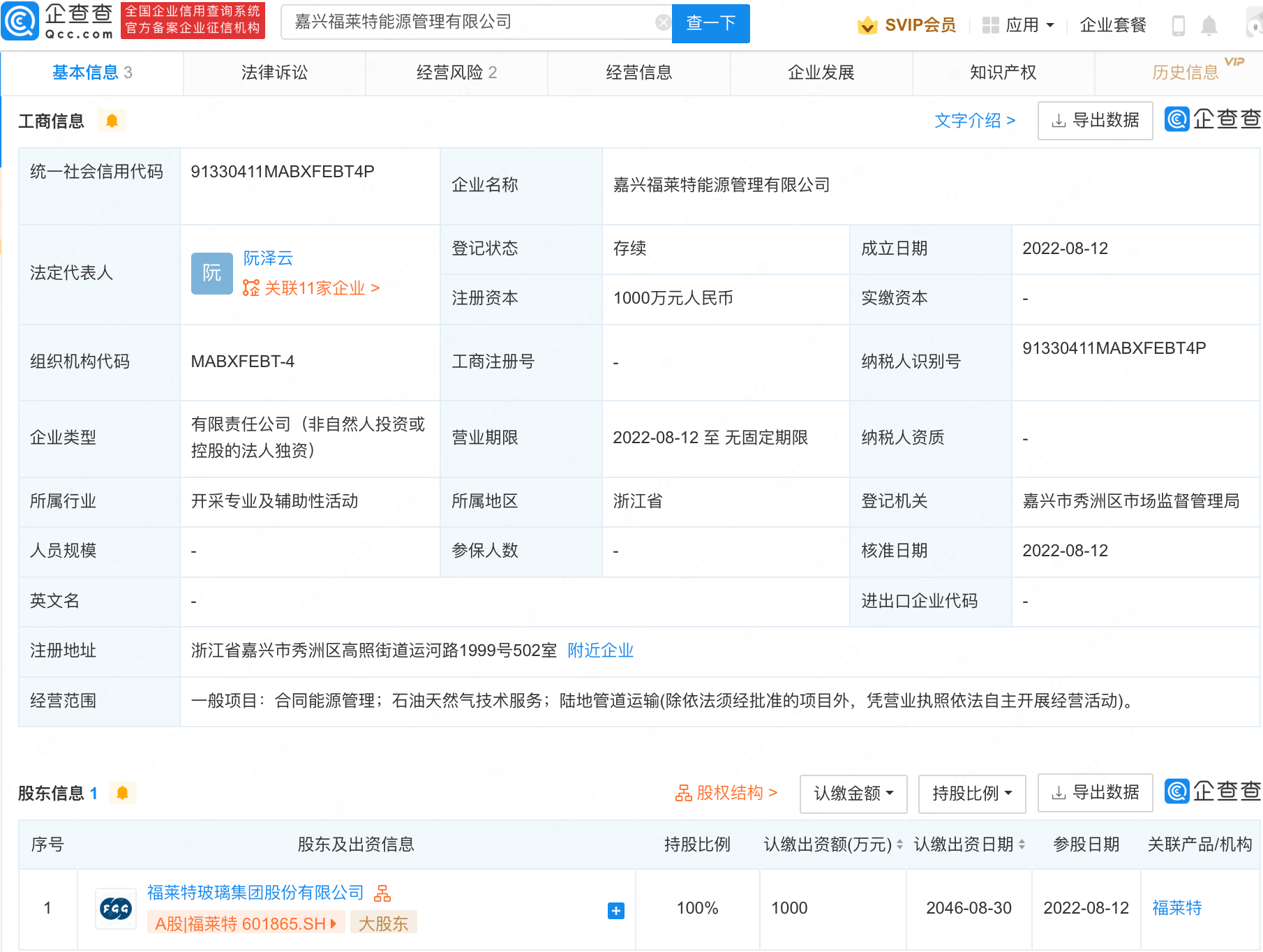
Task: Click the 100% shareholding value
Action: point(697,908)
